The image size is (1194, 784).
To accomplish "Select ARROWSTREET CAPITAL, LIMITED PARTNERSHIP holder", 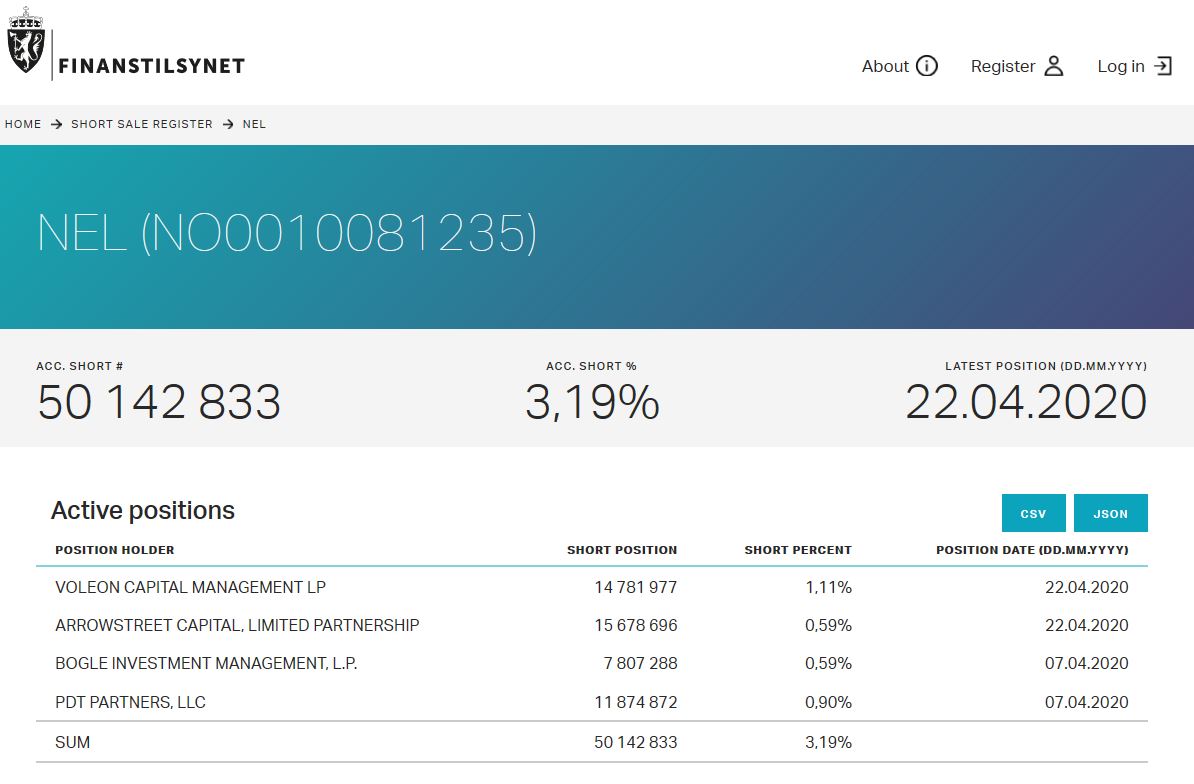I will (x=237, y=625).
